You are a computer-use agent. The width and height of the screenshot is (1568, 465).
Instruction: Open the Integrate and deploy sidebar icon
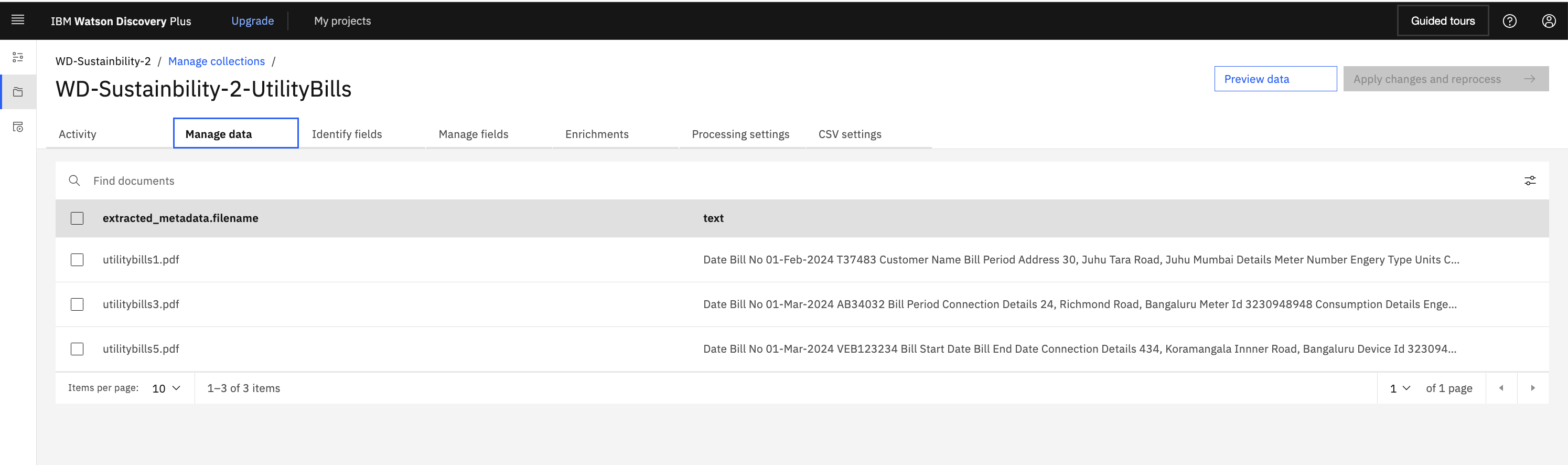(x=18, y=127)
